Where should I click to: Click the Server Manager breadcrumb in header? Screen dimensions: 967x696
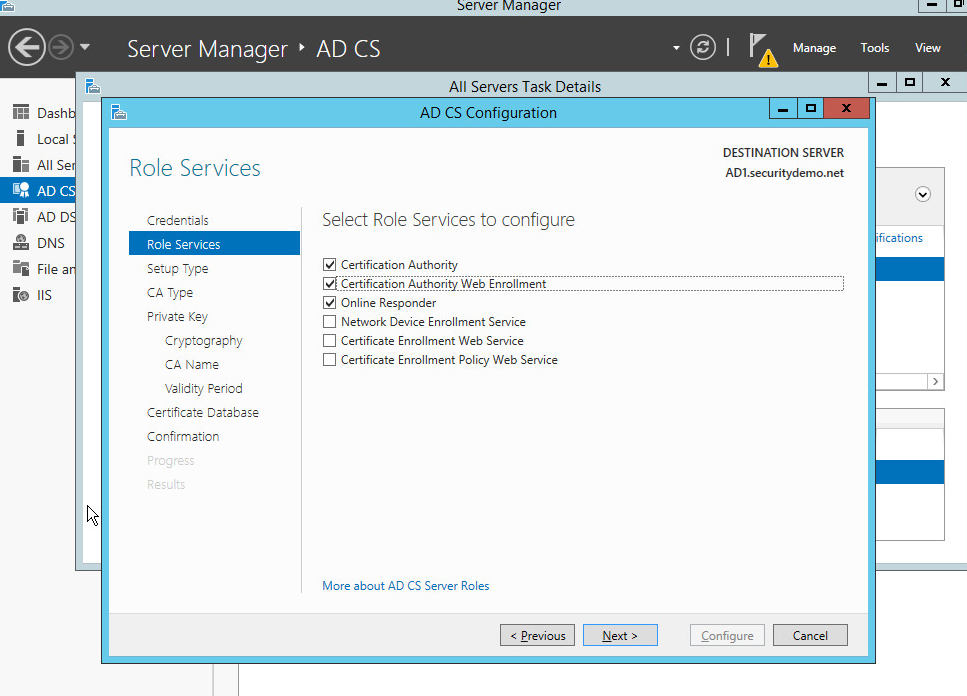[x=207, y=49]
